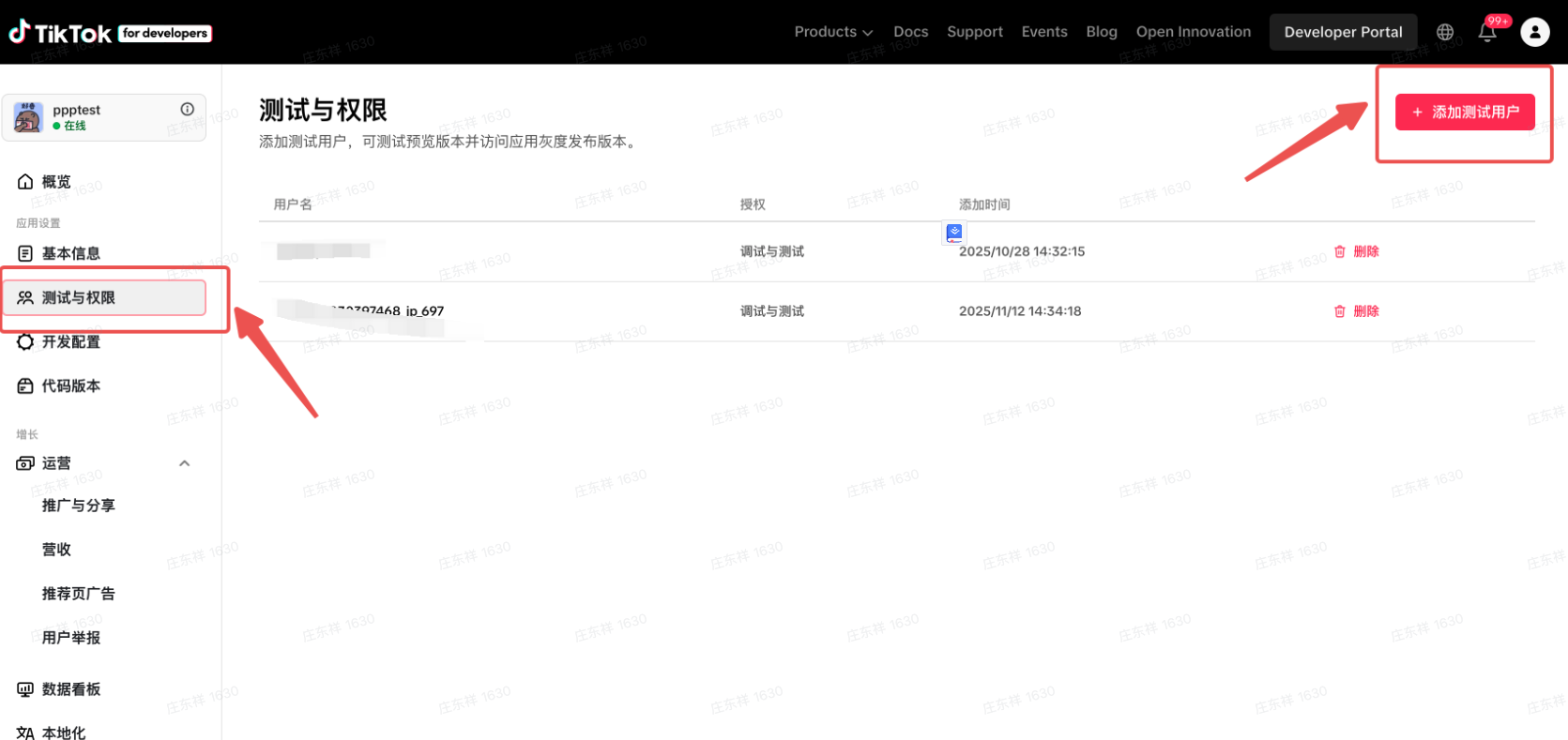Image resolution: width=1568 pixels, height=740 pixels.
Task: Open notifications bell icon
Action: coord(1487,32)
